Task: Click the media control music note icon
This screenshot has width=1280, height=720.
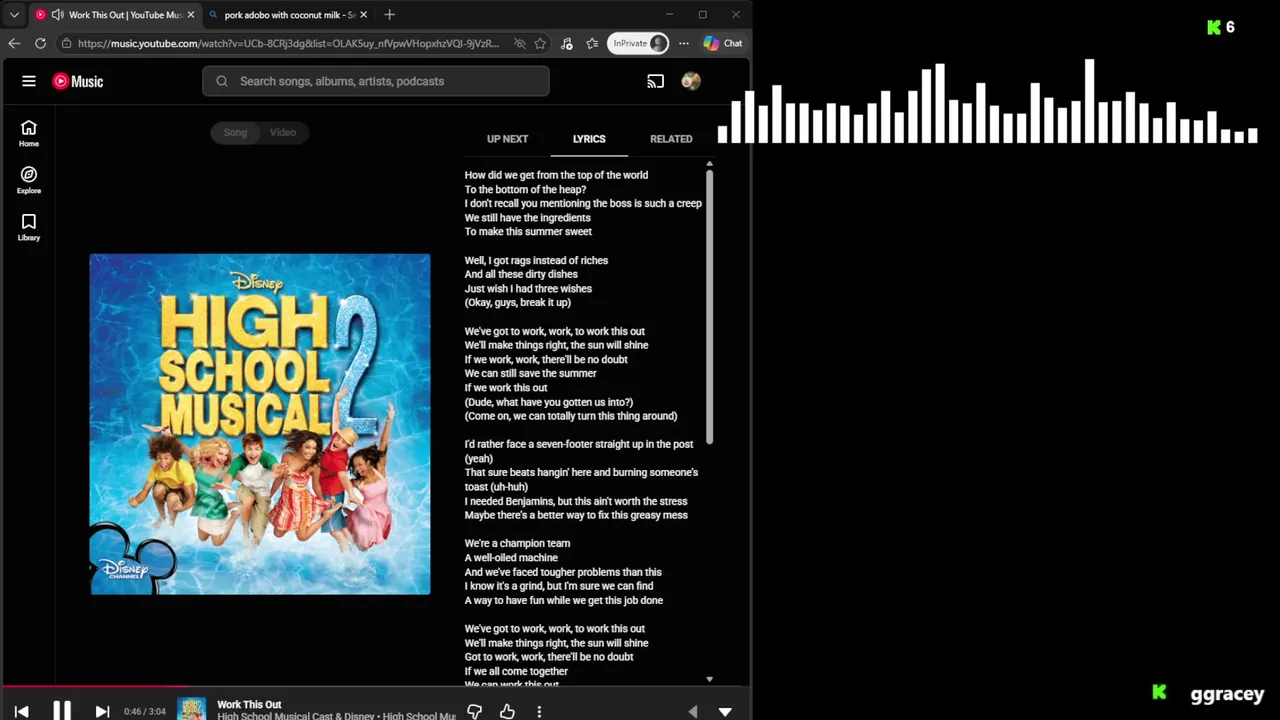Action: coord(567,43)
